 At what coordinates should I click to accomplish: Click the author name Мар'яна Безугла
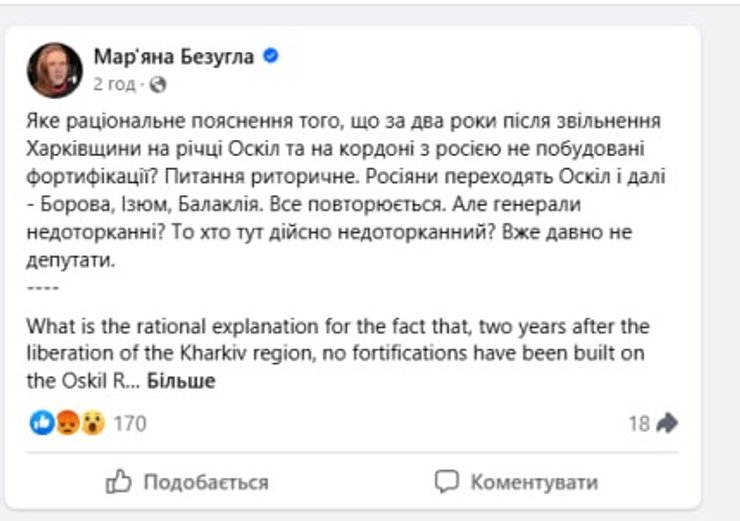pos(175,57)
